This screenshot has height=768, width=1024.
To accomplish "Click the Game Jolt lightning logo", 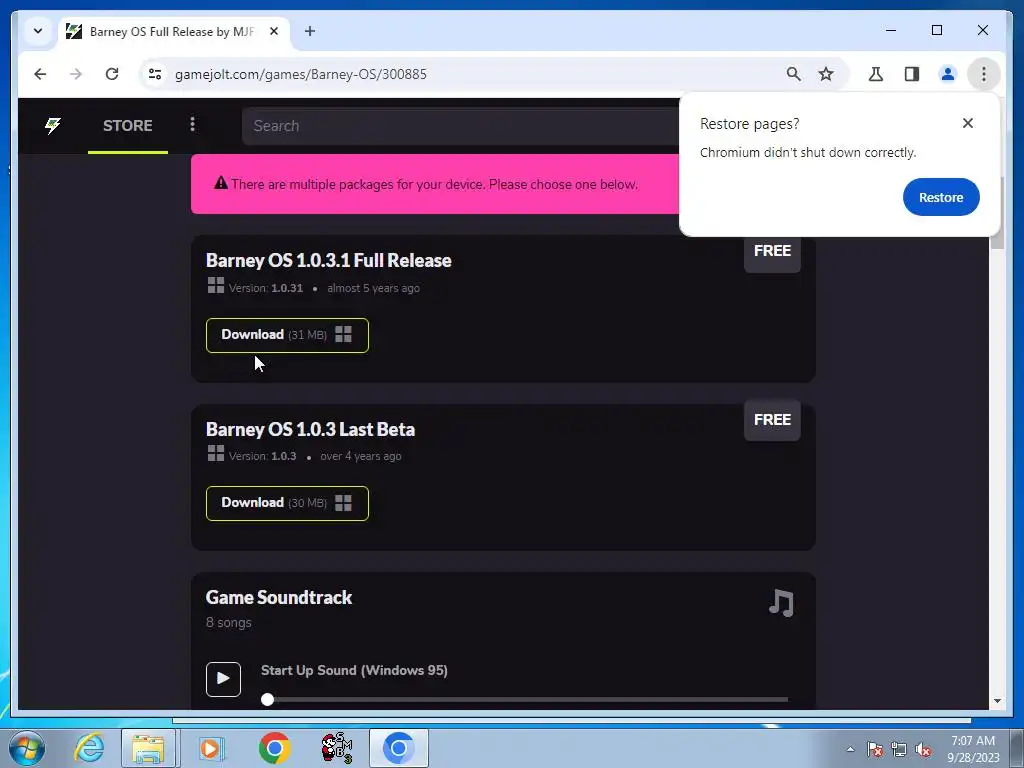I will pos(52,125).
